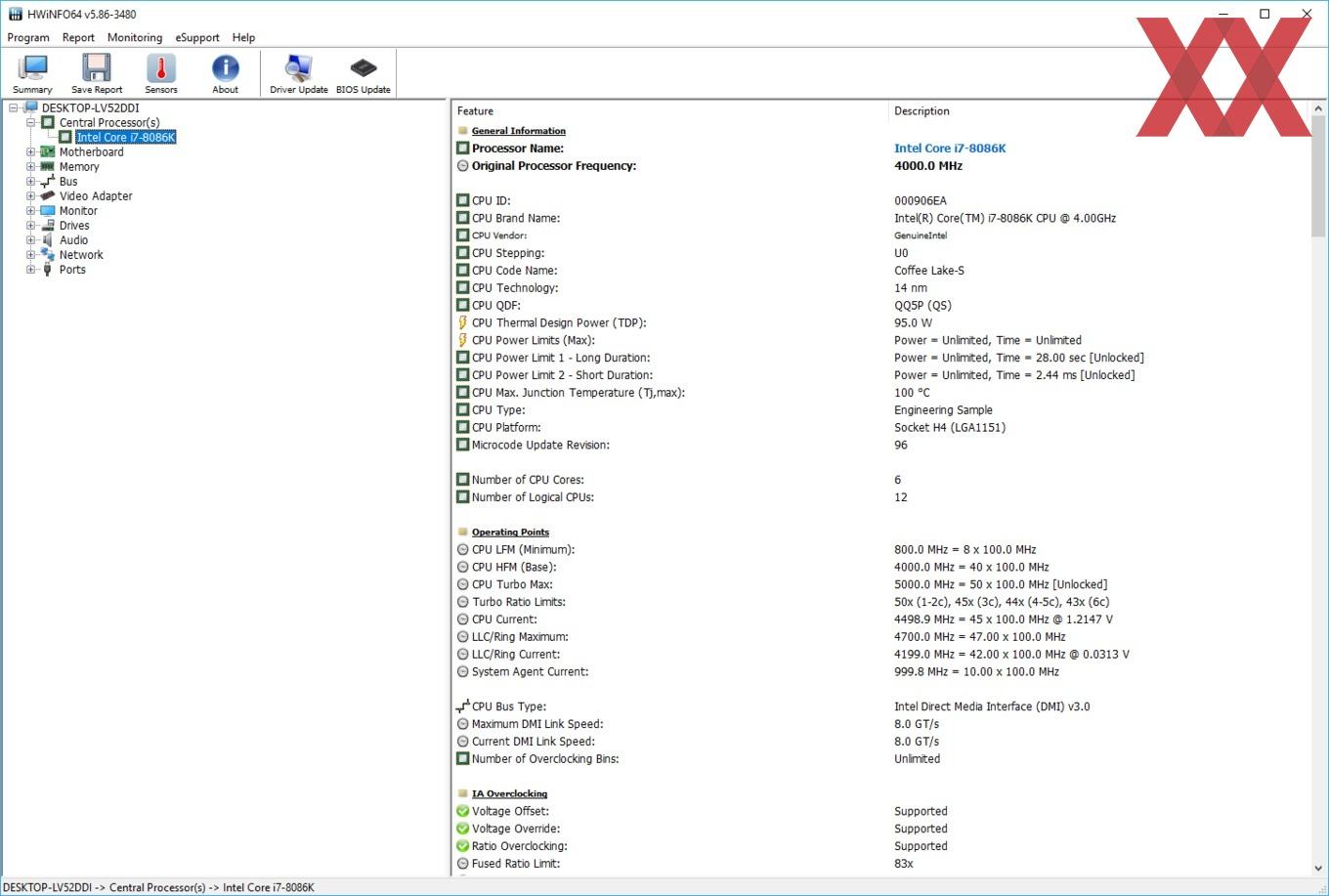Click the Number of Logical CPUs row

click(x=882, y=497)
